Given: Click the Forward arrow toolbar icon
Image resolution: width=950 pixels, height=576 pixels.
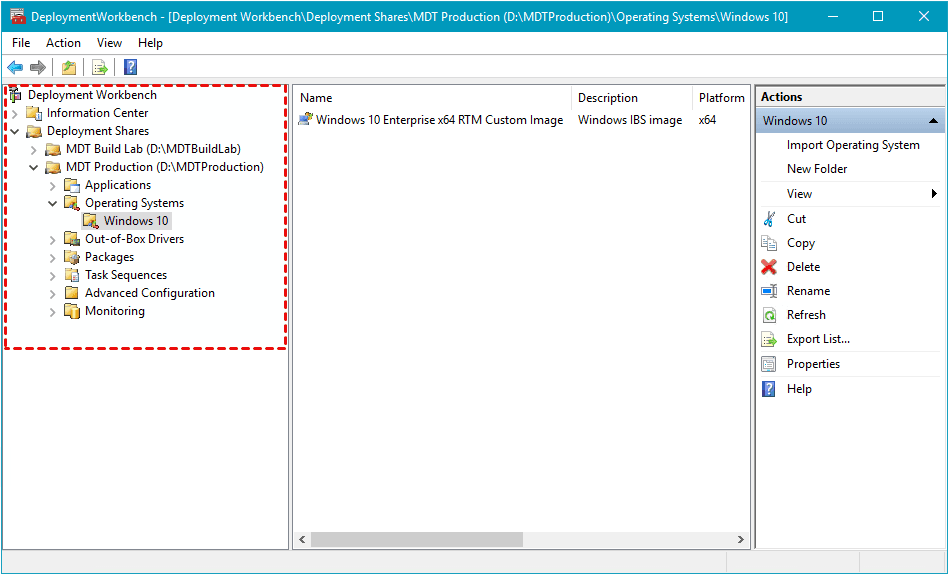Looking at the screenshot, I should (x=38, y=67).
